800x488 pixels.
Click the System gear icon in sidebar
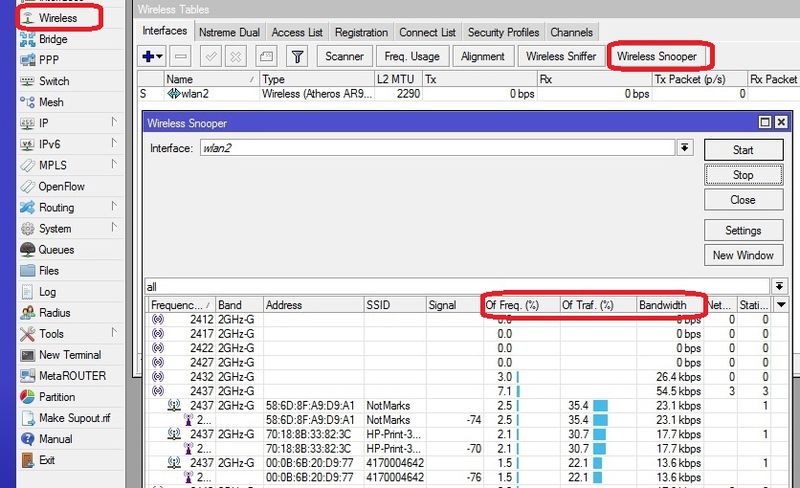coord(28,229)
